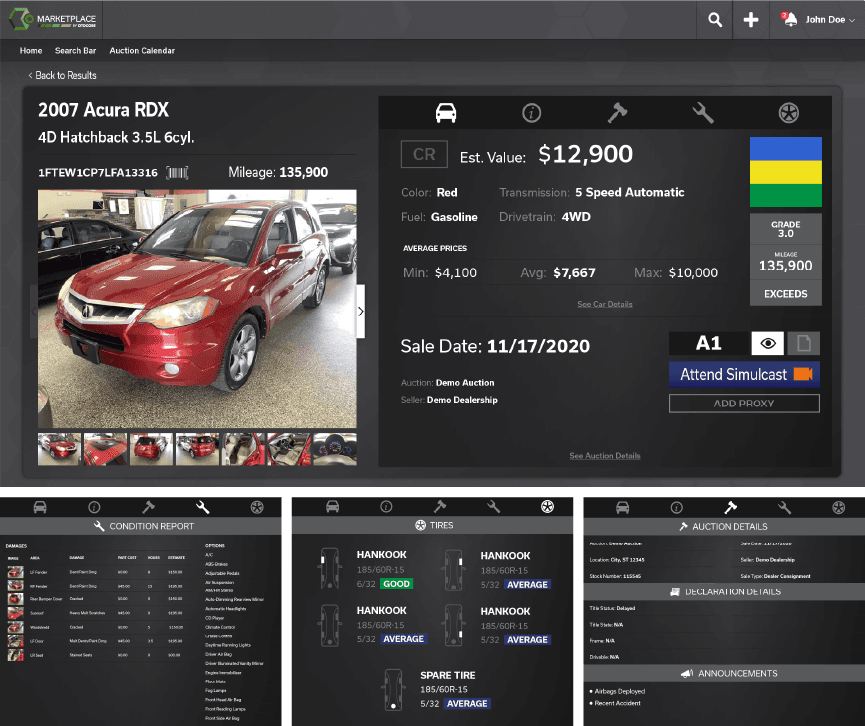Viewport: 865px width, 726px height.
Task: Click wheel icon in Auction Details panel
Action: 839,508
